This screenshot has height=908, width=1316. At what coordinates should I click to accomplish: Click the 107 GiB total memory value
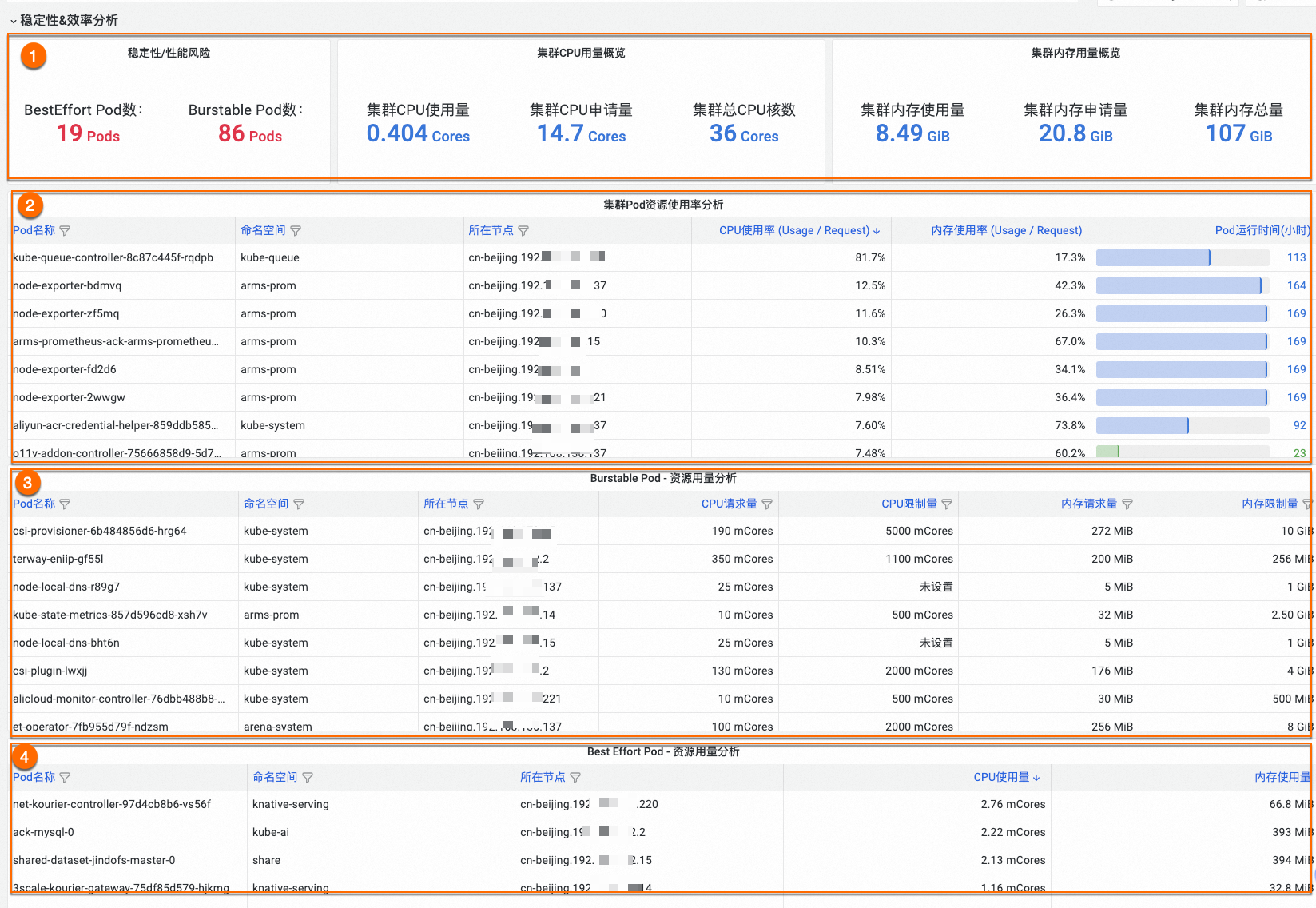[1238, 133]
